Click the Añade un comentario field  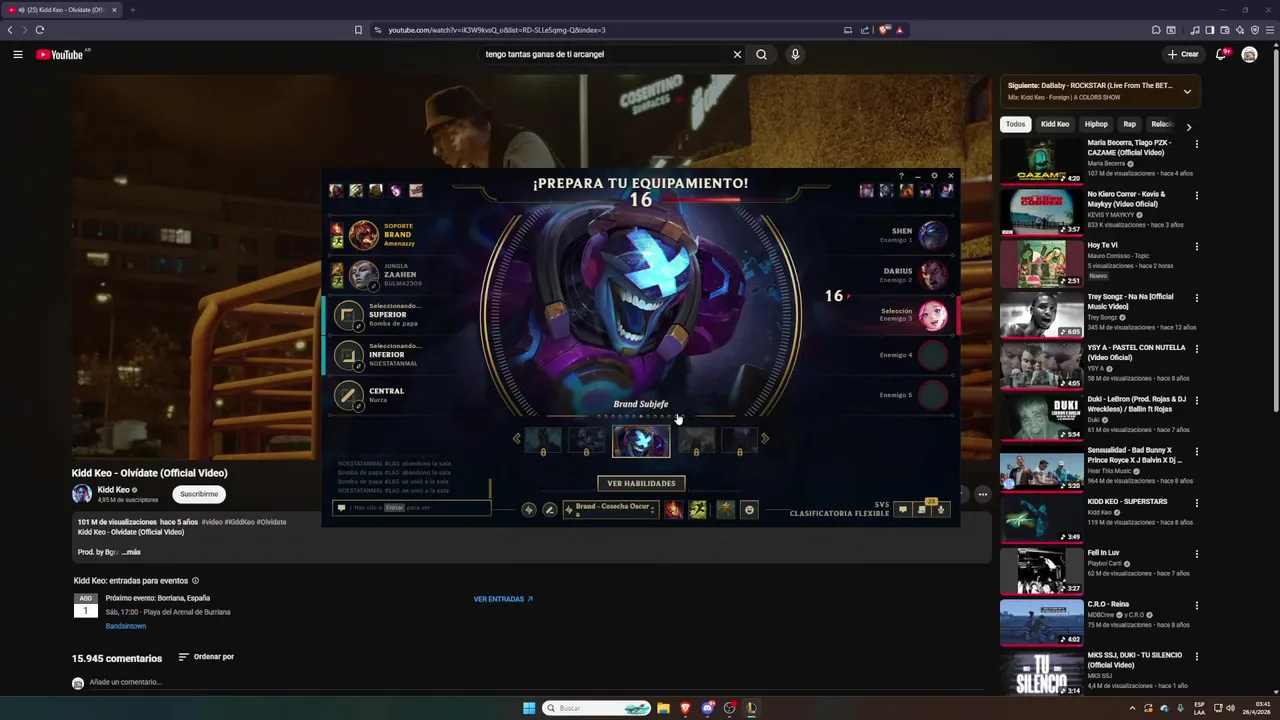tap(126, 682)
